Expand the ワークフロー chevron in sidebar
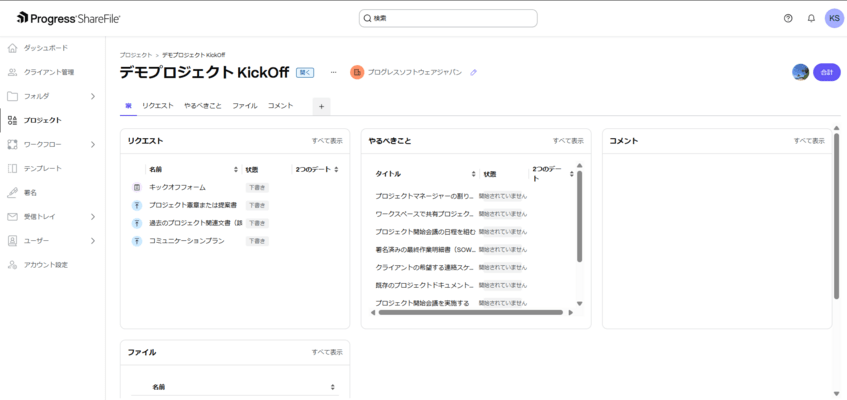This screenshot has height=400, width=847. point(93,144)
